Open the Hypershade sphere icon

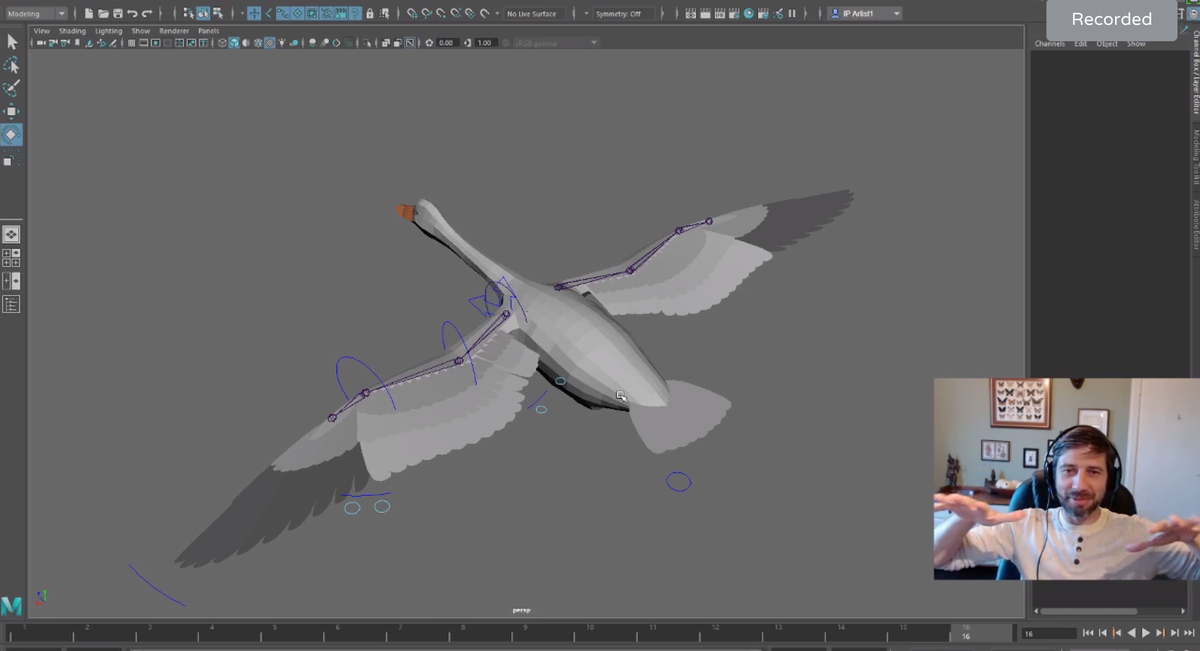[x=749, y=14]
